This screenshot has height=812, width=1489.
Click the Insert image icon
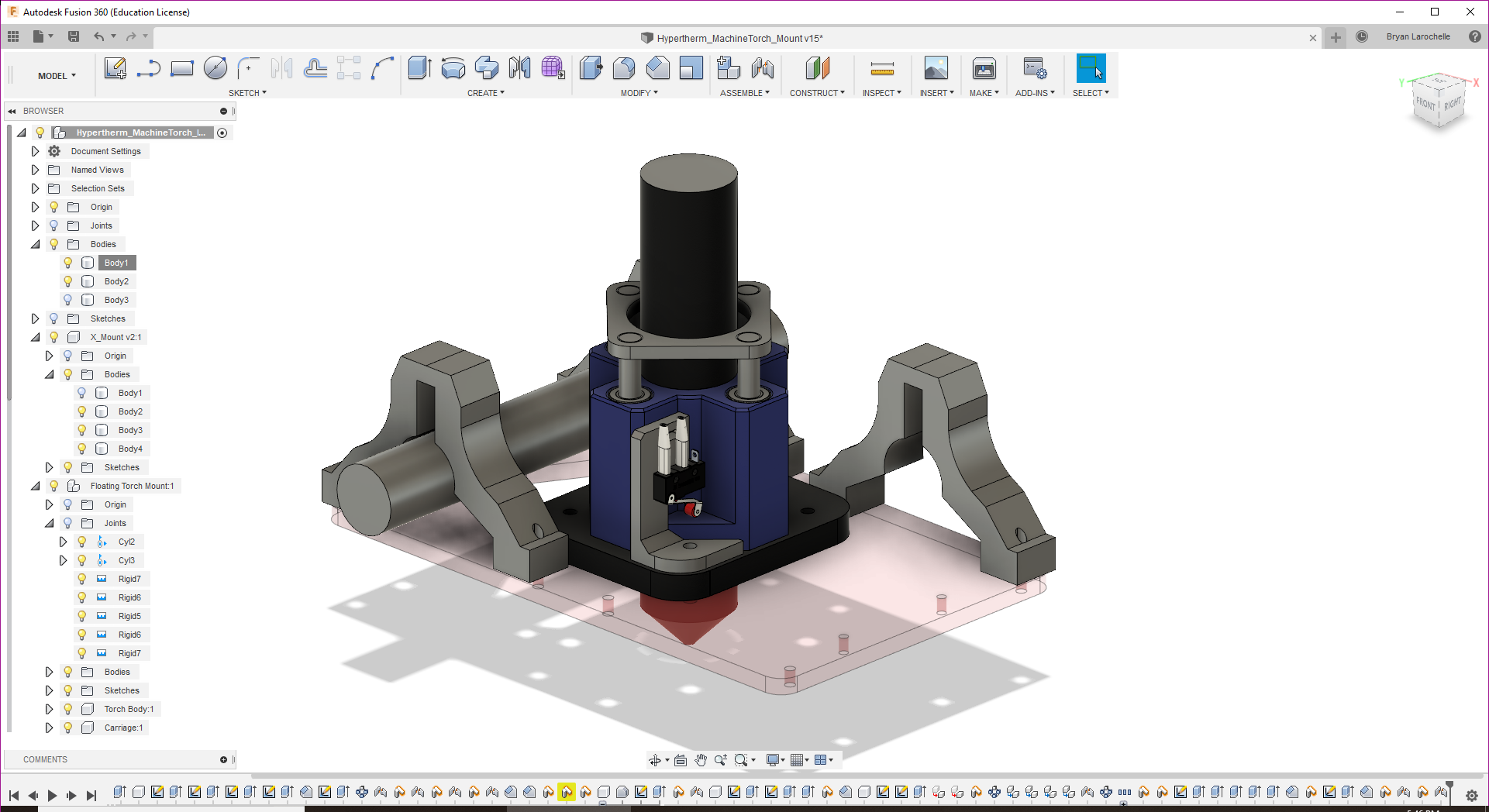click(x=936, y=68)
